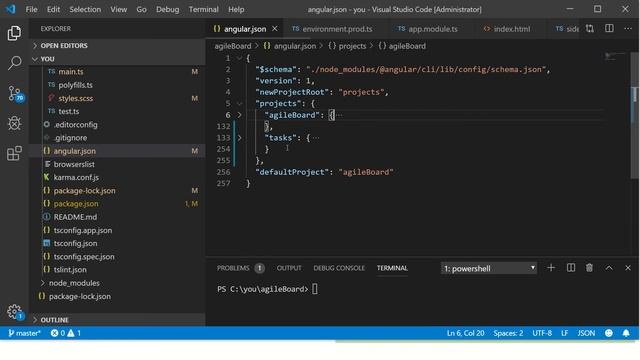
Task: Close the terminal panel
Action: click(x=628, y=268)
